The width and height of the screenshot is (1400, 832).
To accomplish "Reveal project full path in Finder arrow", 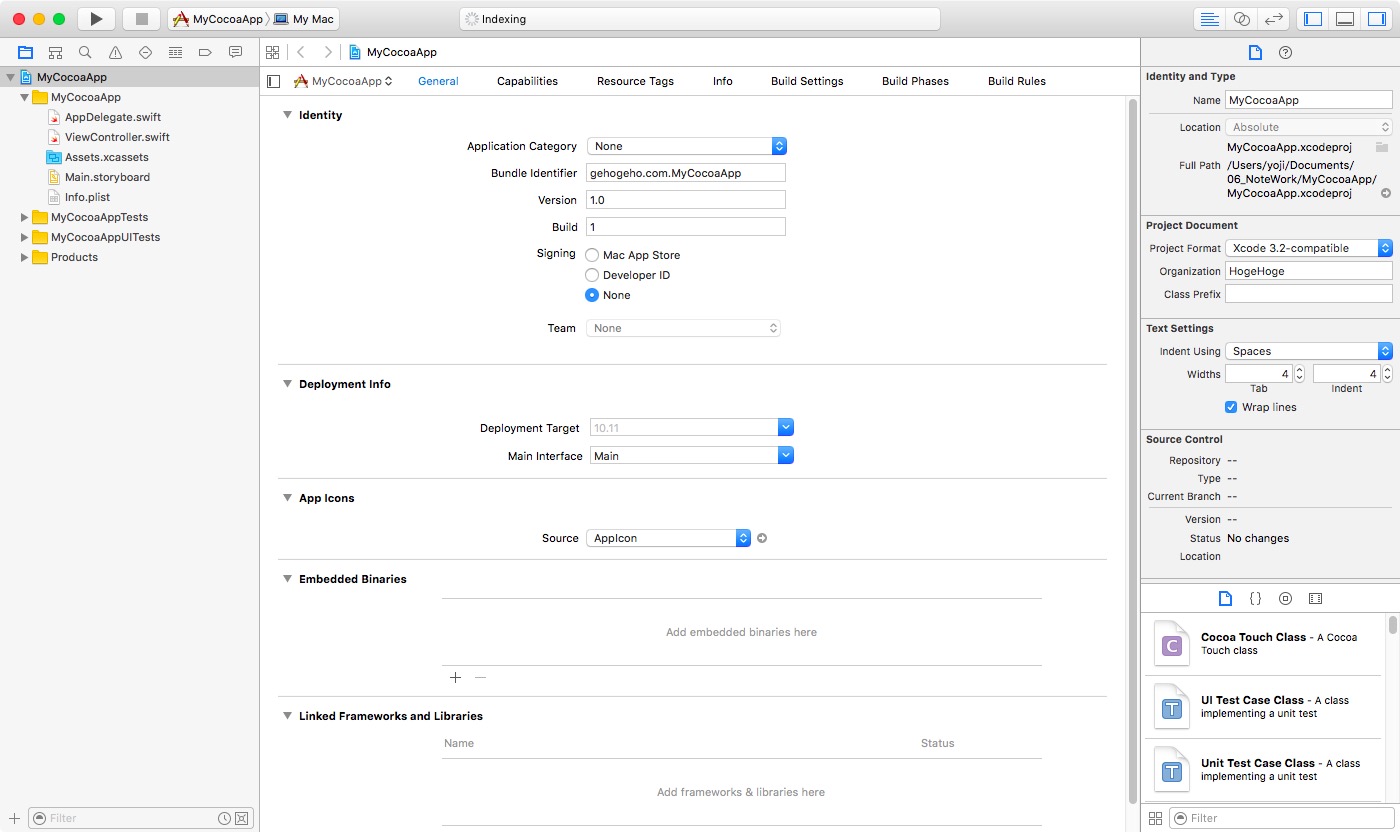I will point(1386,193).
